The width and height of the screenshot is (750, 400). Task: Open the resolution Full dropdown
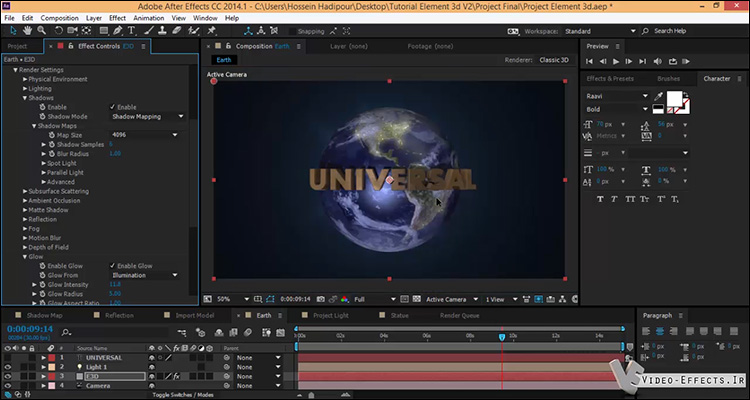click(x=375, y=300)
